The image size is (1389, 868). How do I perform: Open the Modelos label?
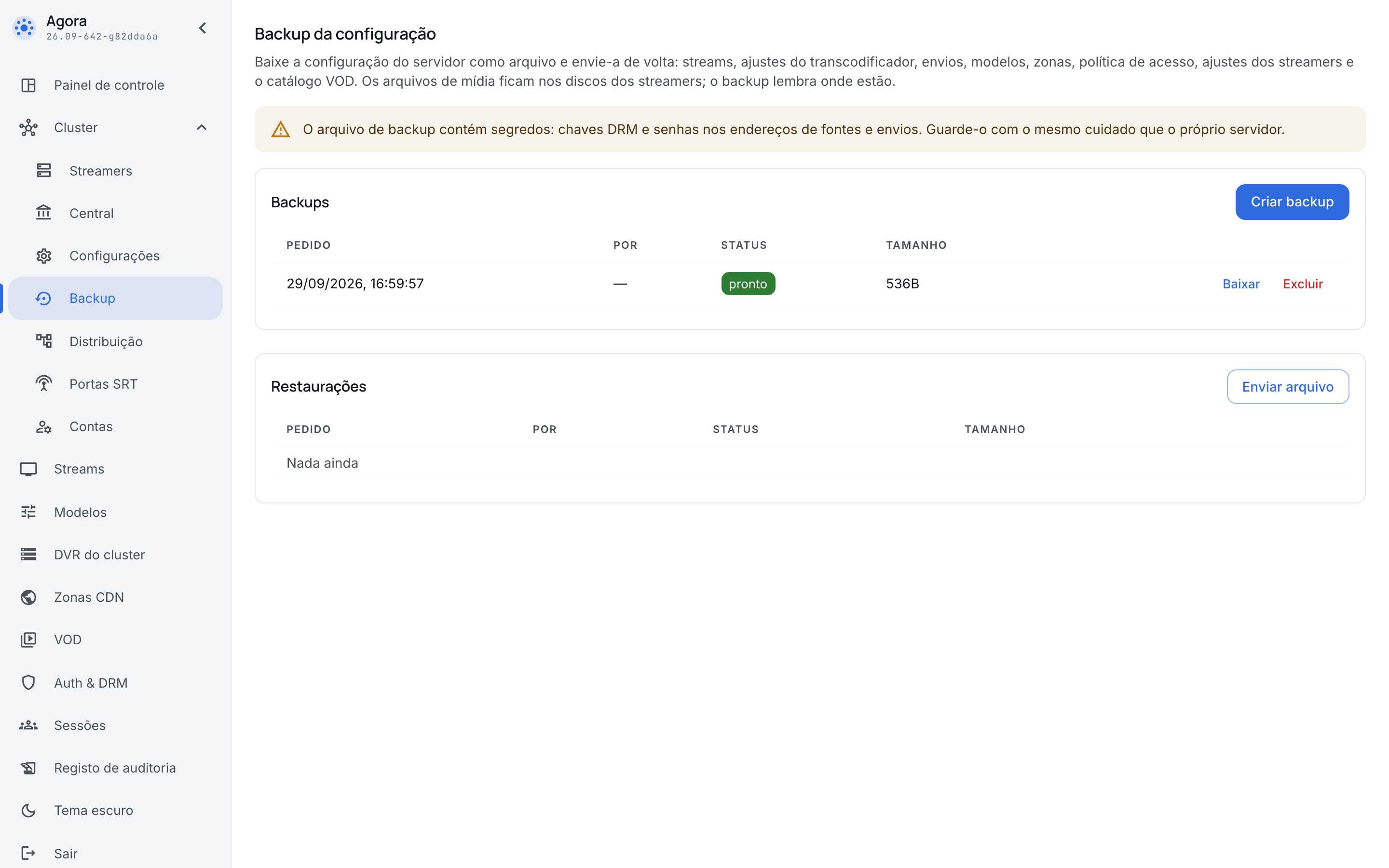click(x=81, y=512)
